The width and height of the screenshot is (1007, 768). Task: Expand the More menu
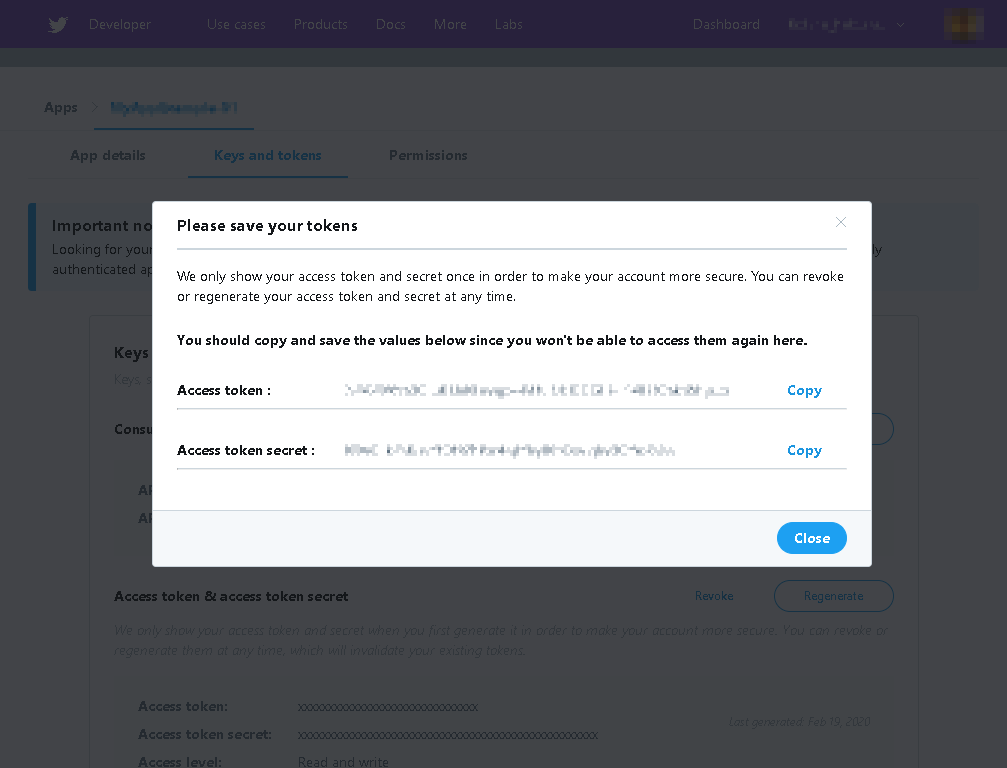(x=450, y=24)
